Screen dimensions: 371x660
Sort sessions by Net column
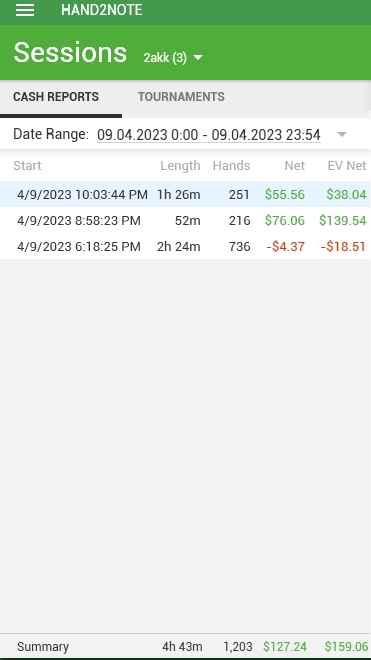(x=294, y=165)
